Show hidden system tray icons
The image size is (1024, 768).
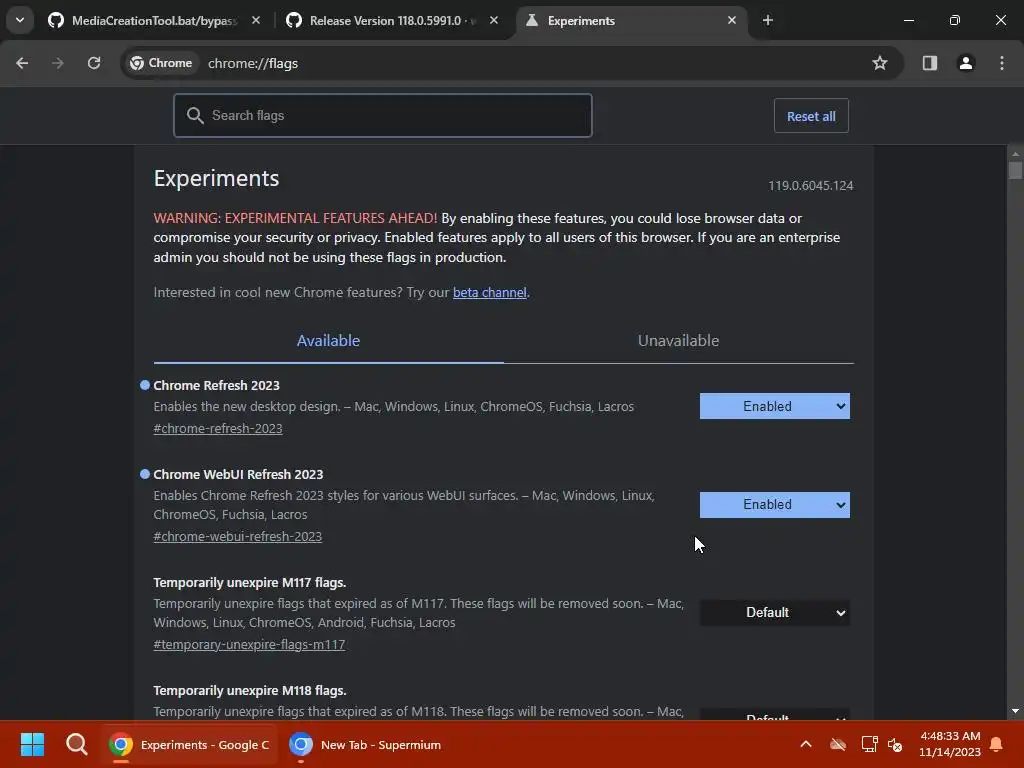806,744
